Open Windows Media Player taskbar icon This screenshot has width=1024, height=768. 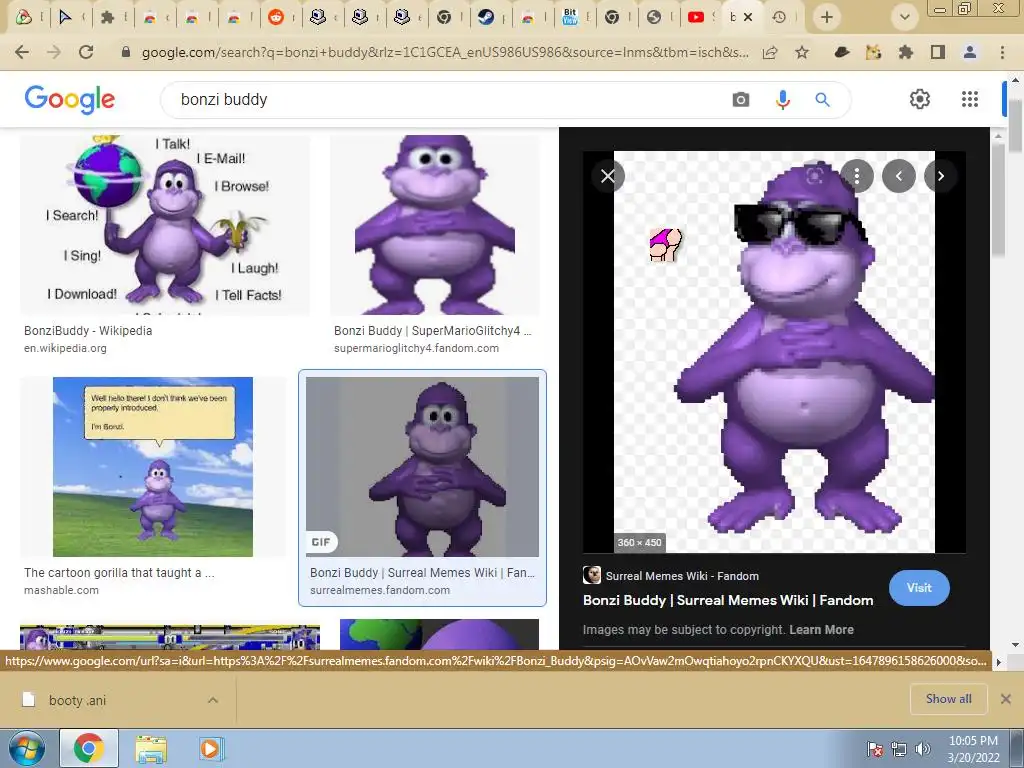(x=210, y=748)
